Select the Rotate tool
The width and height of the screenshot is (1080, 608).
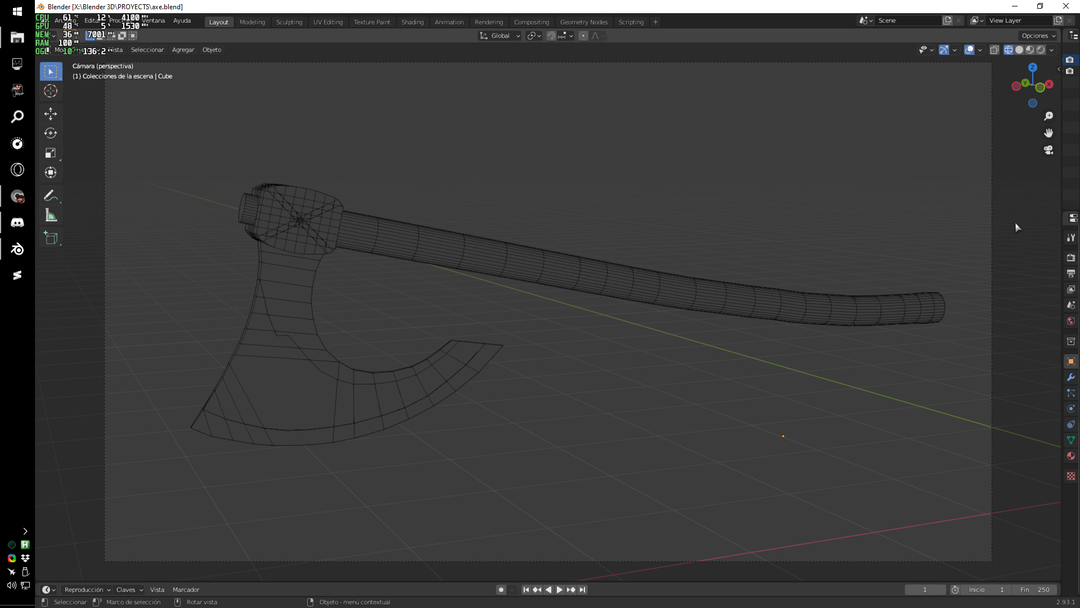click(x=50, y=132)
